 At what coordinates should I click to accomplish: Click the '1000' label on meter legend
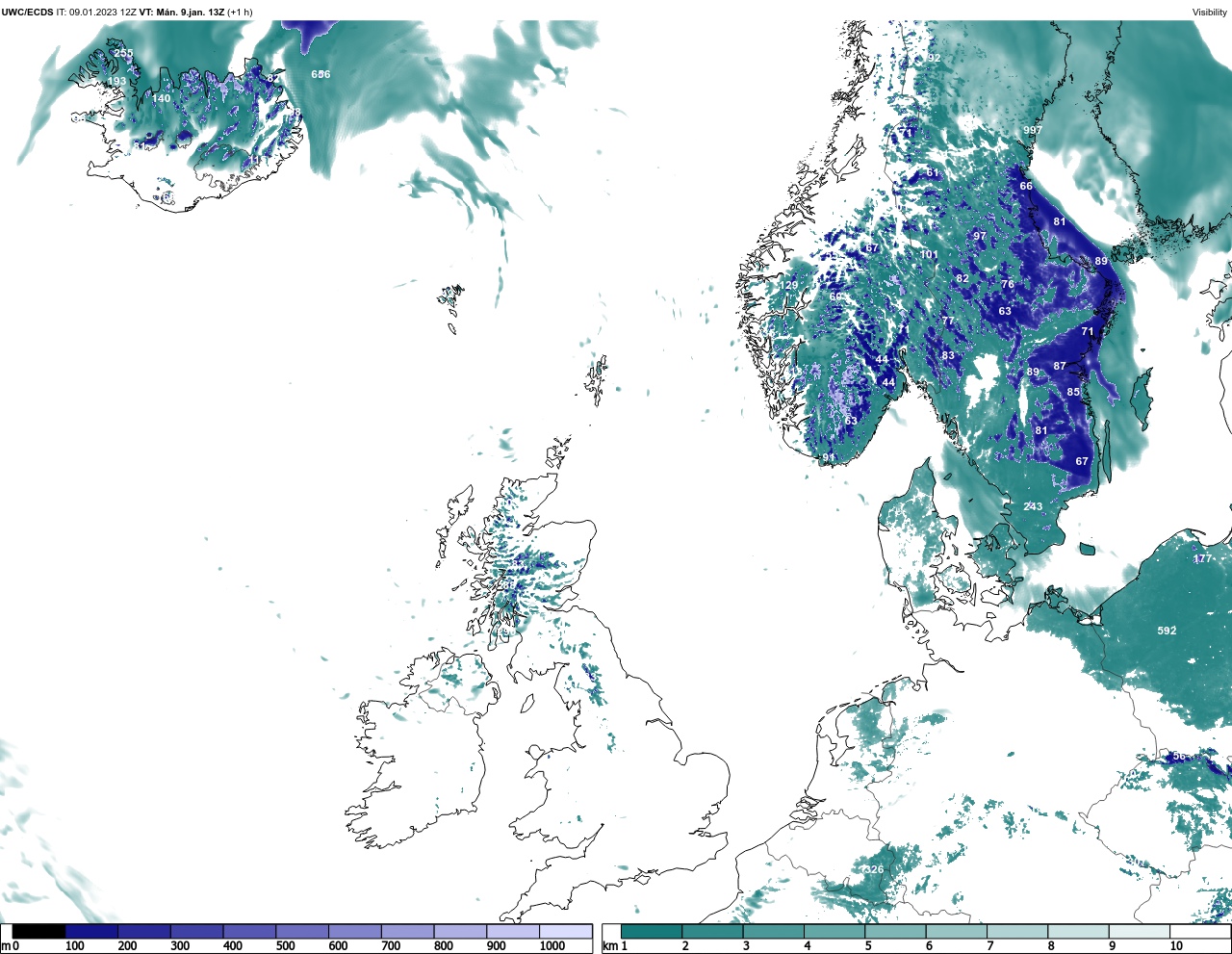(x=552, y=946)
